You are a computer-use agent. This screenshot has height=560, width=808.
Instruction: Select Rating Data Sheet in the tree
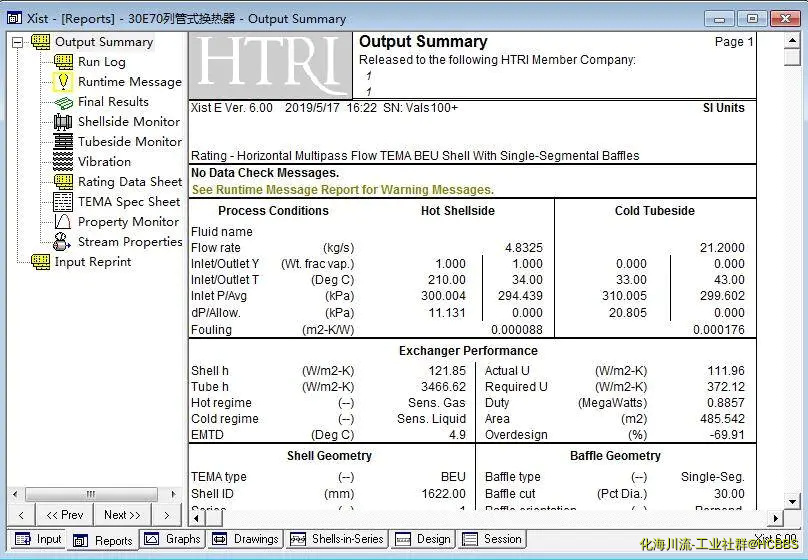130,182
